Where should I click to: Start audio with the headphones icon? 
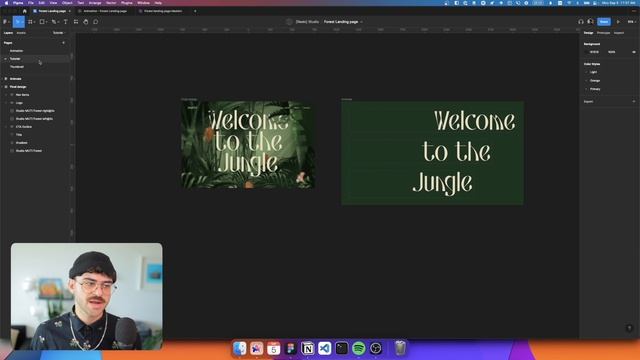[x=581, y=22]
